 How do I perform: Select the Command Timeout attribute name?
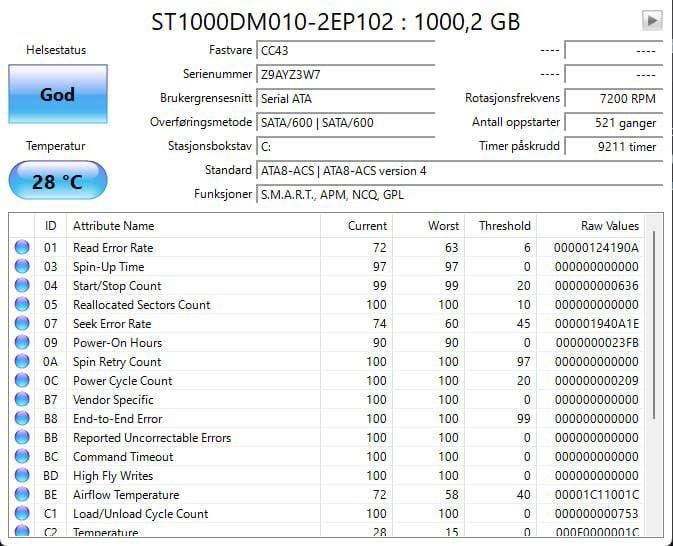(x=123, y=457)
